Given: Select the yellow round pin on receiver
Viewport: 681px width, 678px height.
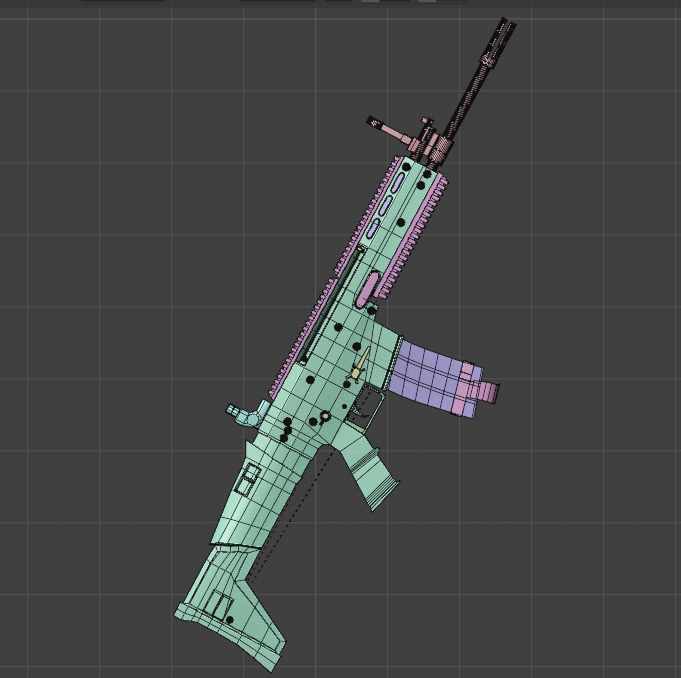Looking at the screenshot, I should (x=325, y=417).
